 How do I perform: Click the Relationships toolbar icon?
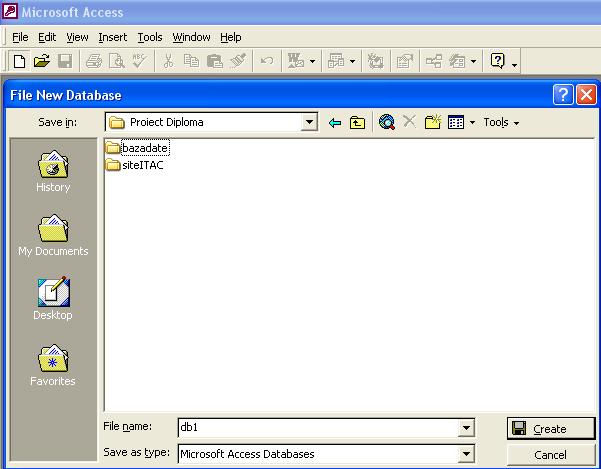tap(434, 61)
